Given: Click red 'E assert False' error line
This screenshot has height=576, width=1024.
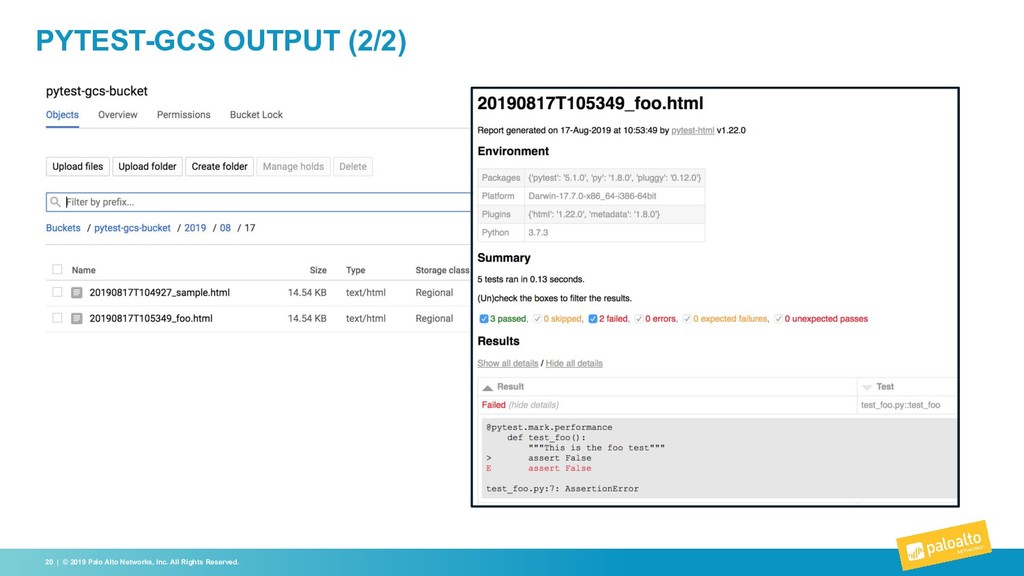Looking at the screenshot, I should (x=539, y=468).
